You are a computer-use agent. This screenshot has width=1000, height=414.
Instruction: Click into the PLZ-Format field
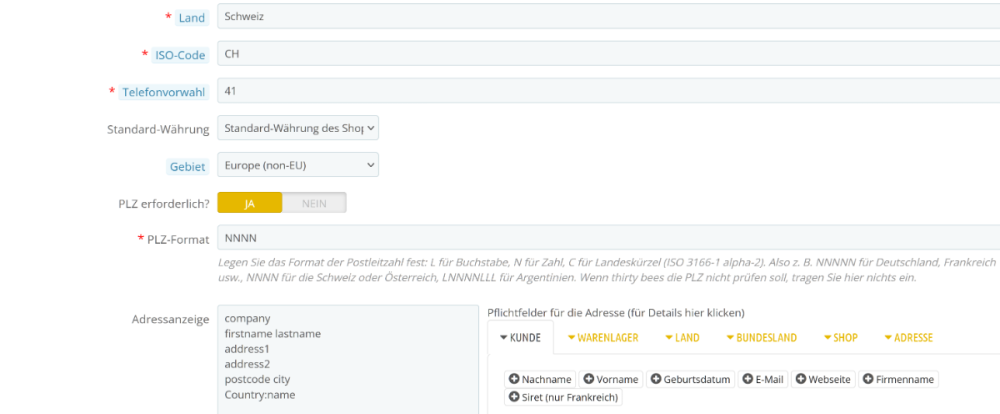pyautogui.click(x=600, y=240)
